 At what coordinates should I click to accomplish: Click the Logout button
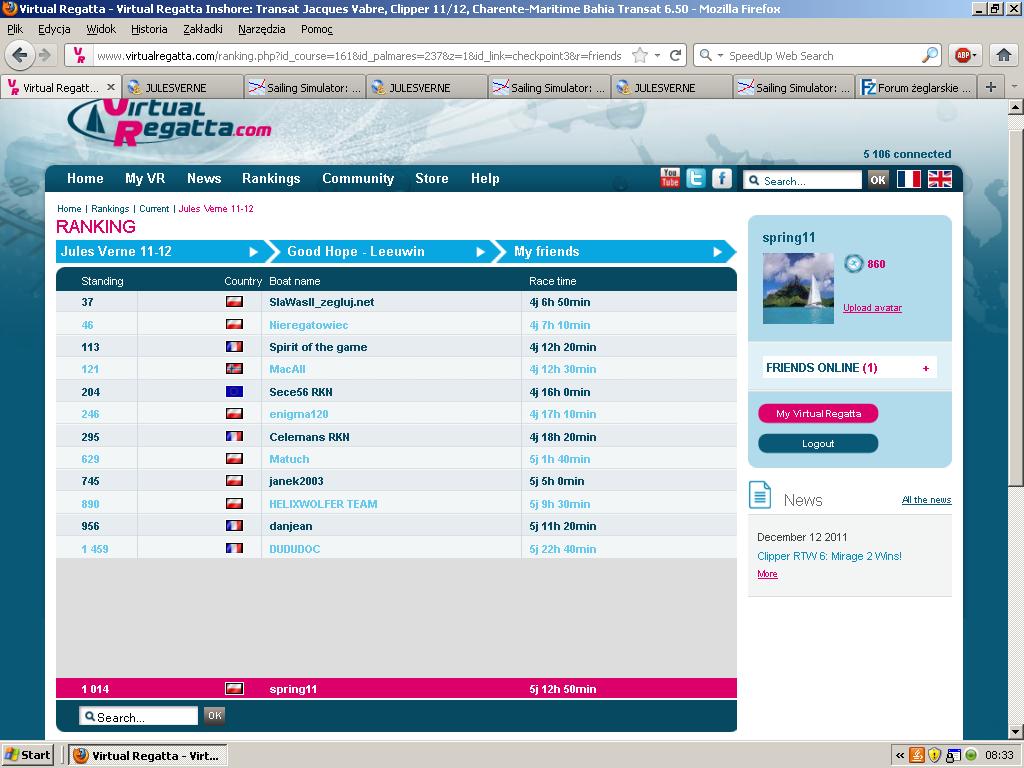817,443
